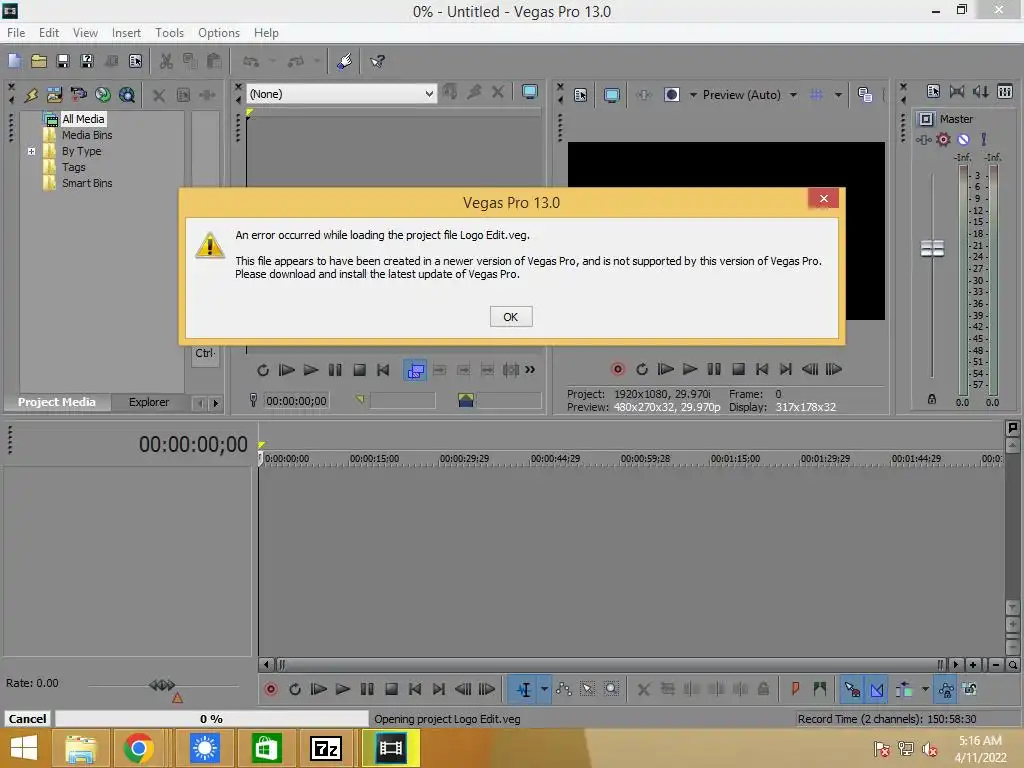Open Preview (Auto) quality dropdown
Image resolution: width=1024 pixels, height=768 pixels.
pos(793,95)
